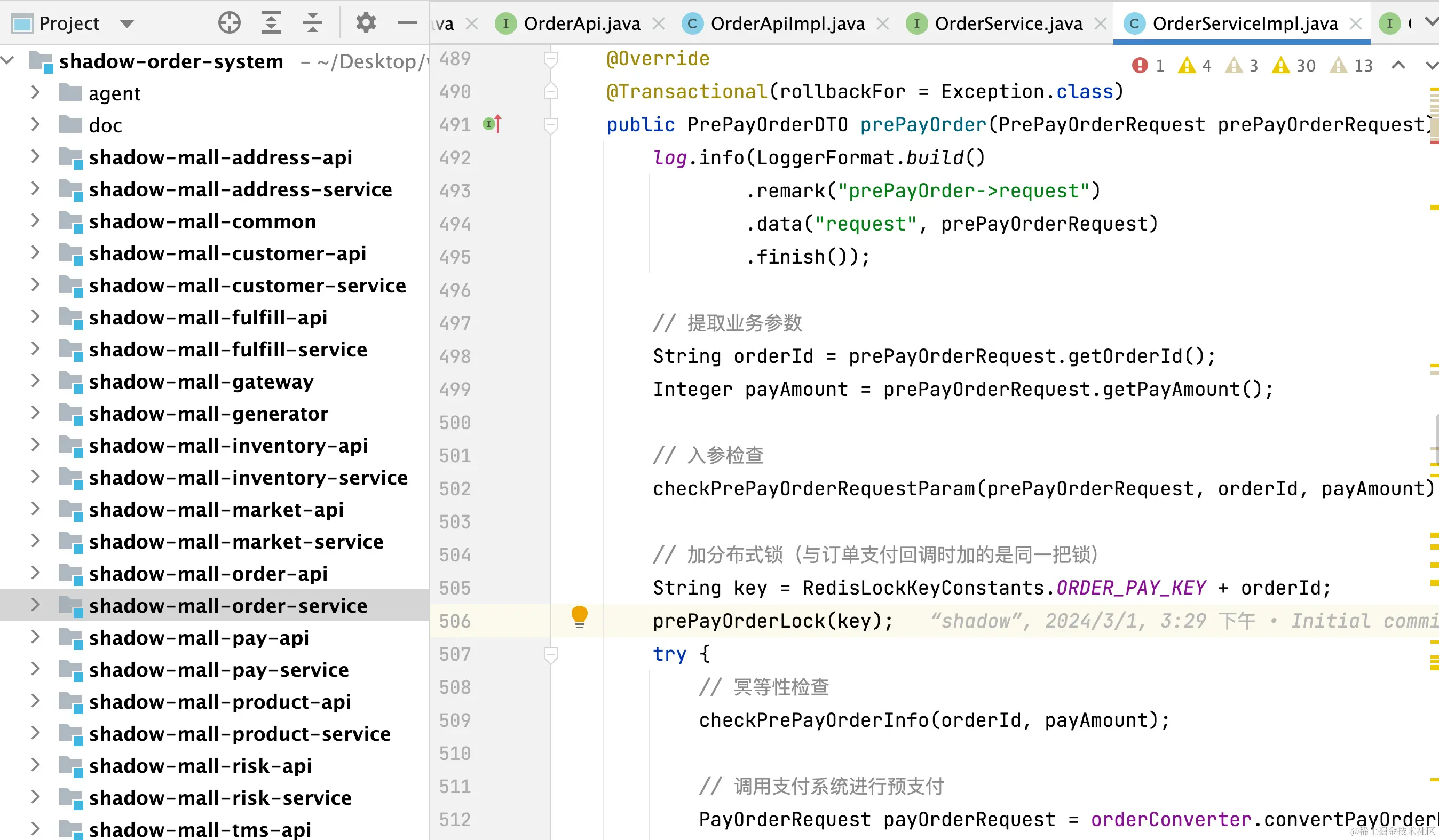Open the Project view dropdown
Viewport: 1439px width, 840px height.
(127, 24)
